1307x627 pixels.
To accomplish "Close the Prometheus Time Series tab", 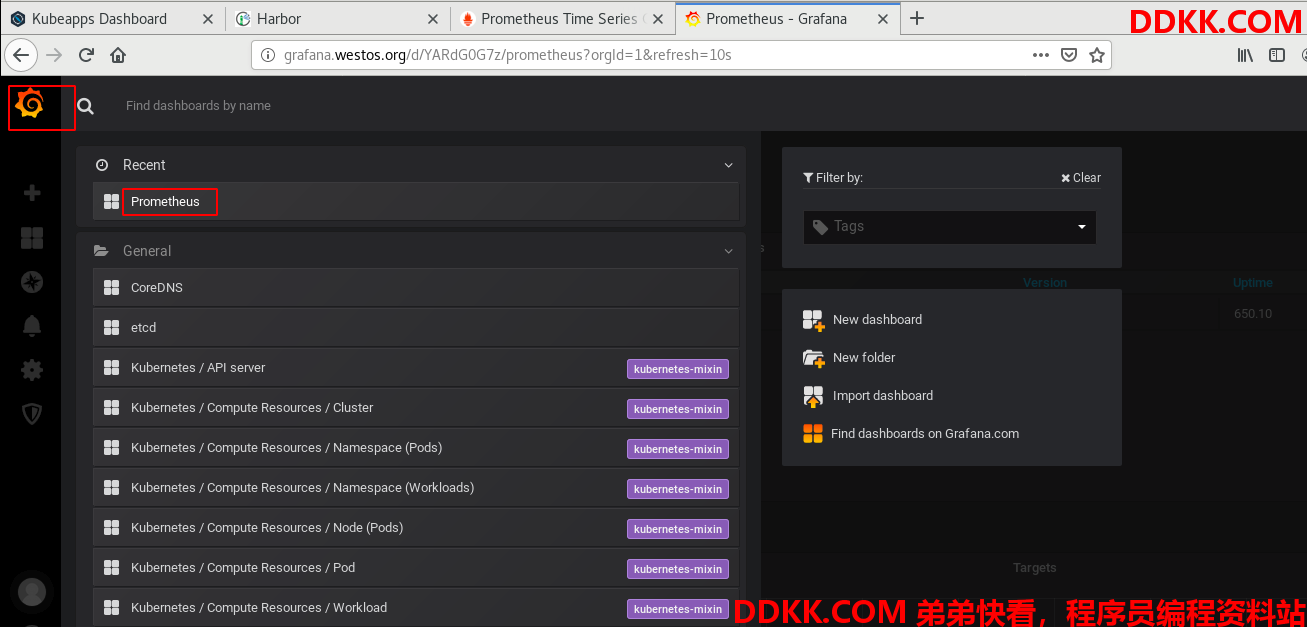I will 657,19.
